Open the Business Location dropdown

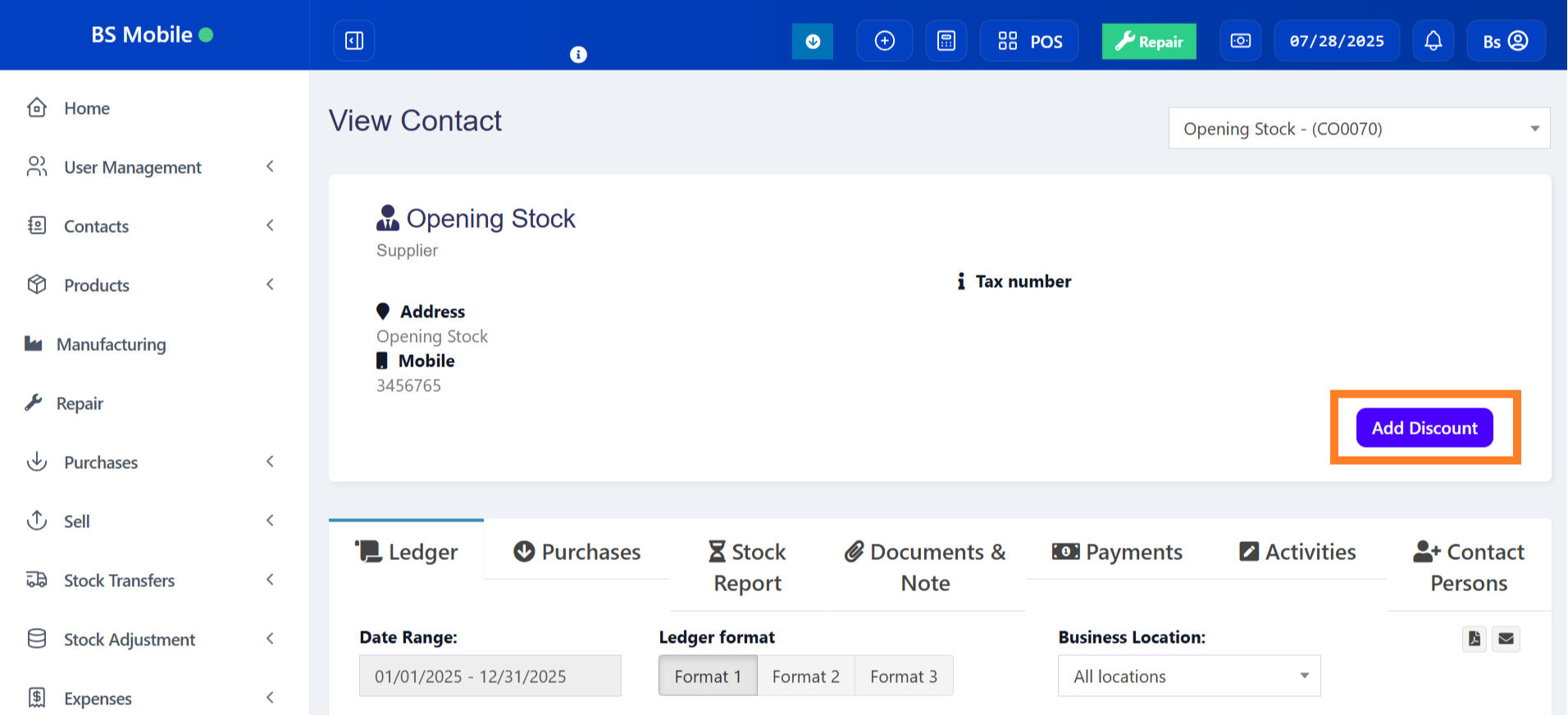coord(1188,676)
